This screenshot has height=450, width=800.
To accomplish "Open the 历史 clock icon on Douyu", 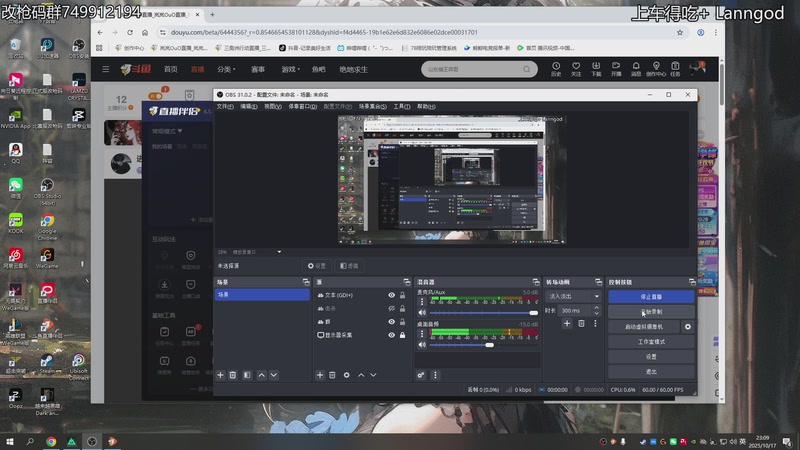I will [x=556, y=69].
